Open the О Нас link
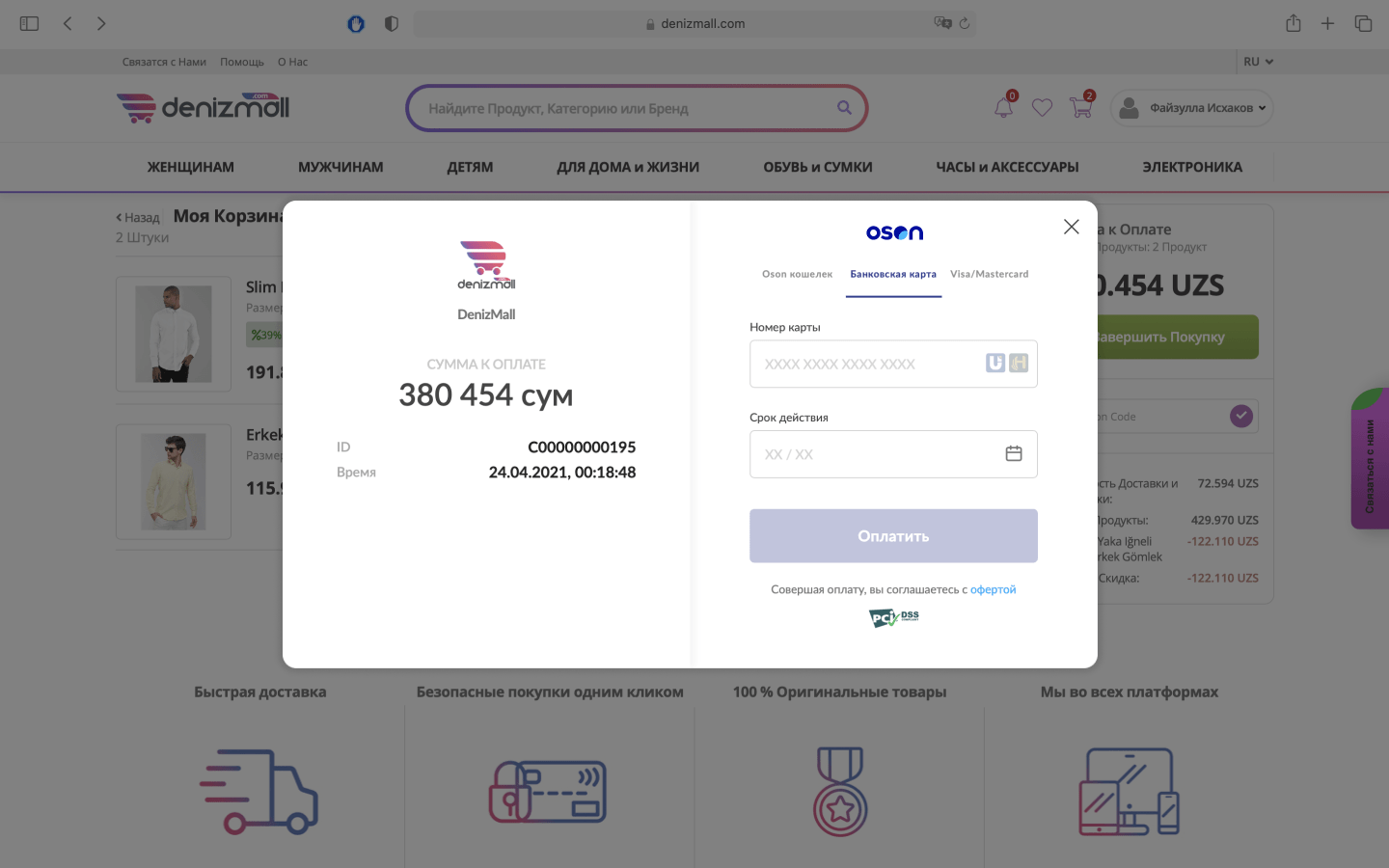Image resolution: width=1389 pixels, height=868 pixels. [x=292, y=62]
